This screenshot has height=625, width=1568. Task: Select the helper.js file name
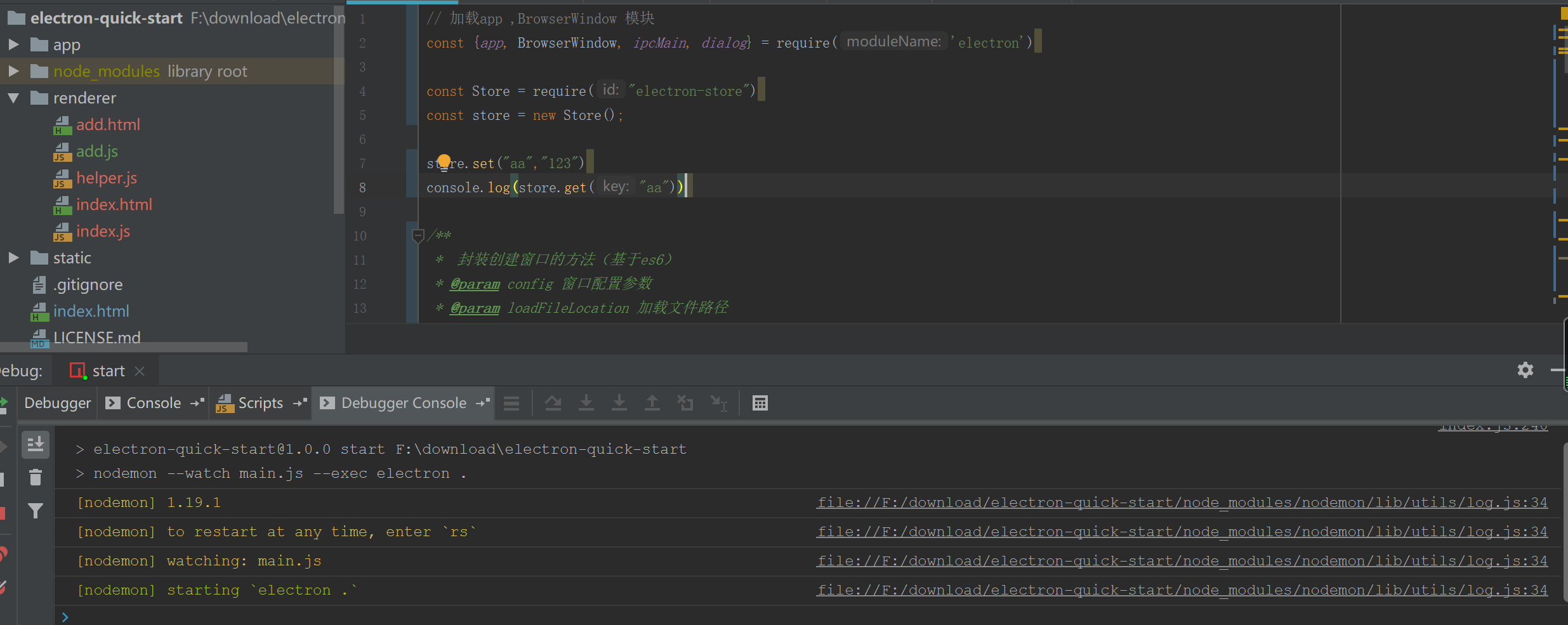coord(107,178)
